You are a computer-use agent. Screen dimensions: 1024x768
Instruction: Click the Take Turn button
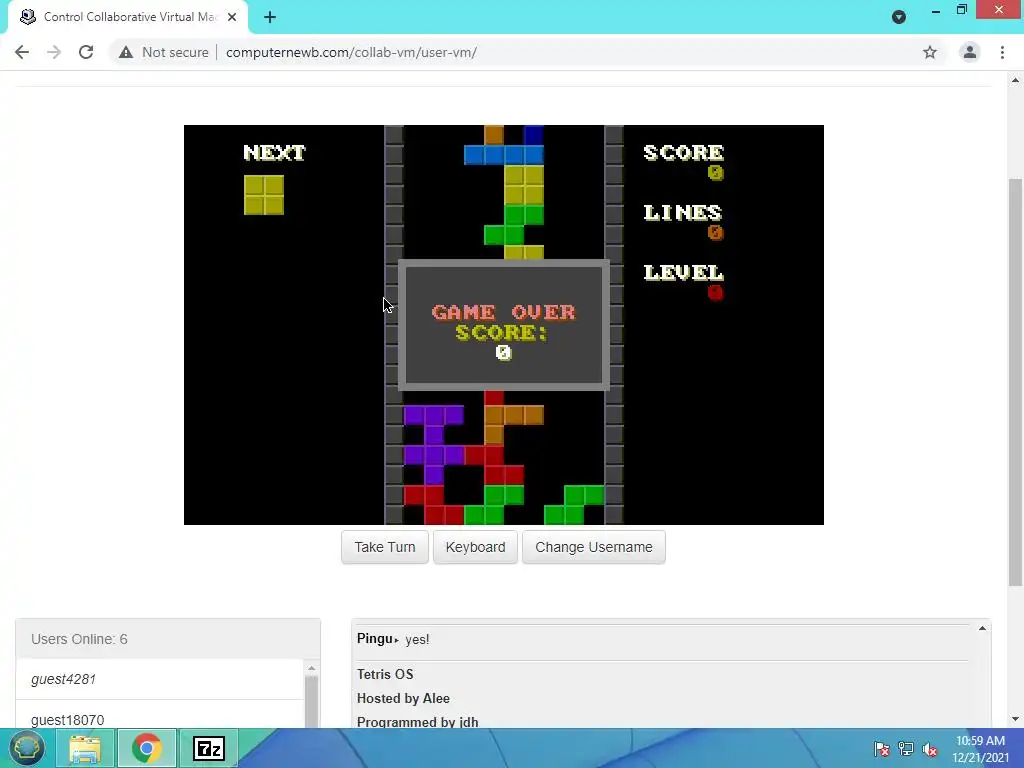pyautogui.click(x=385, y=547)
